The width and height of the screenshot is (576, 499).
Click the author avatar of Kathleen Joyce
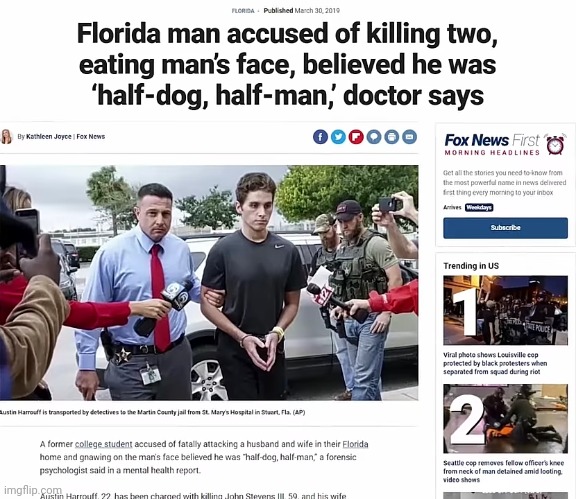(x=6, y=137)
